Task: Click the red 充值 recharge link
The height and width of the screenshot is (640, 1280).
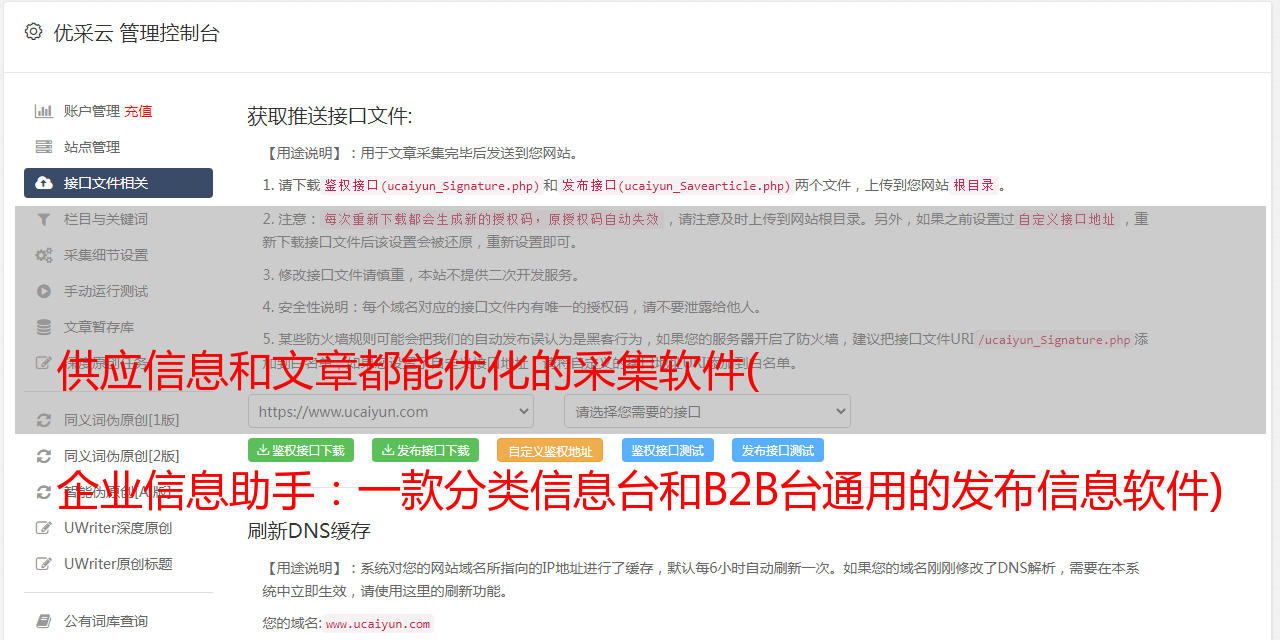Action: (138, 111)
